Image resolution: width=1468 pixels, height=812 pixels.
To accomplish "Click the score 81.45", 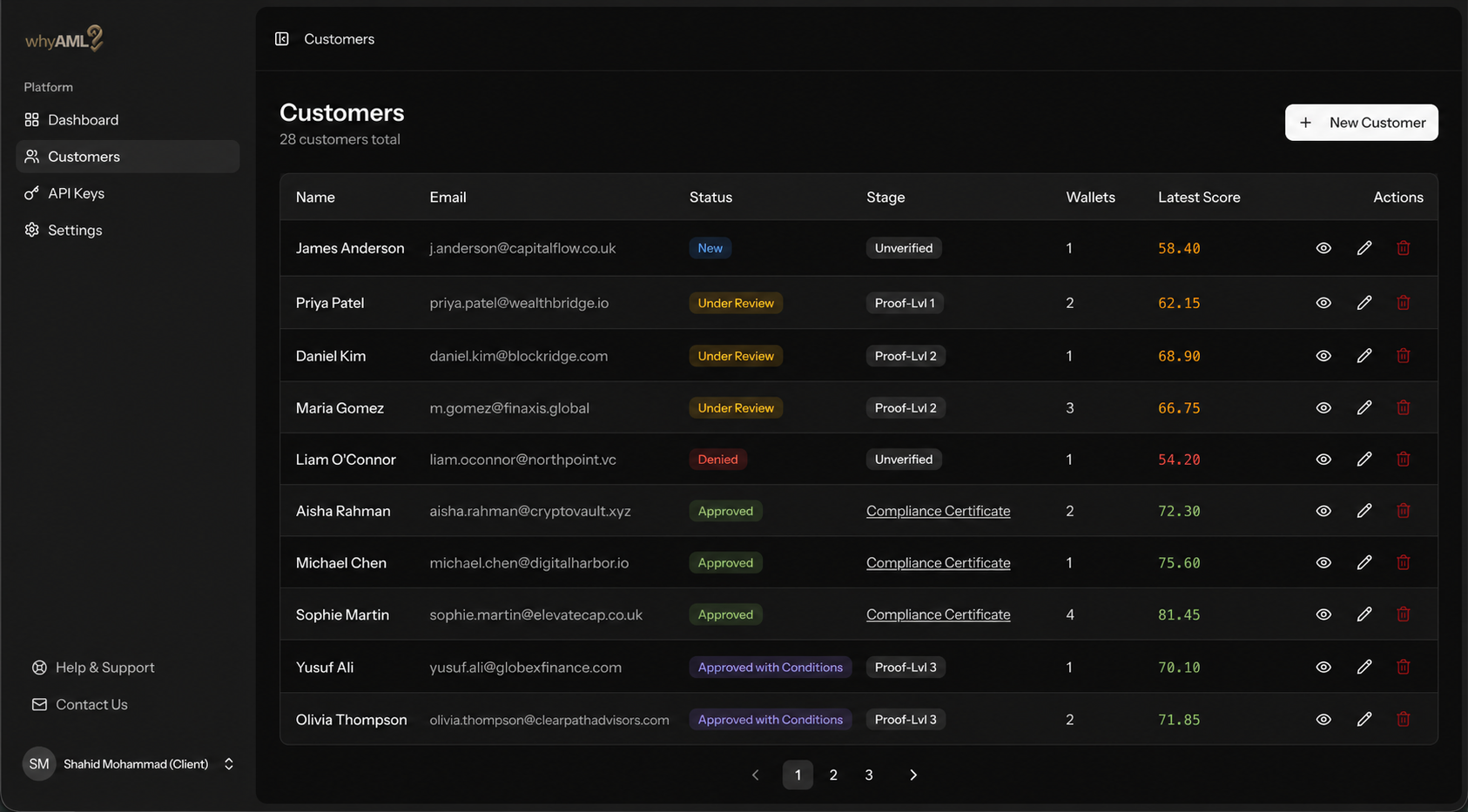I will tap(1179, 614).
